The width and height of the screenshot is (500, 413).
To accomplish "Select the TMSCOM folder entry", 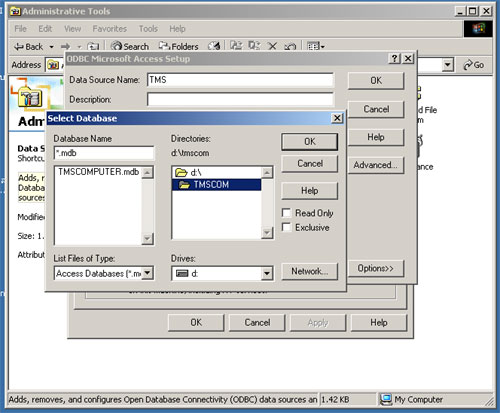I will click(x=217, y=185).
